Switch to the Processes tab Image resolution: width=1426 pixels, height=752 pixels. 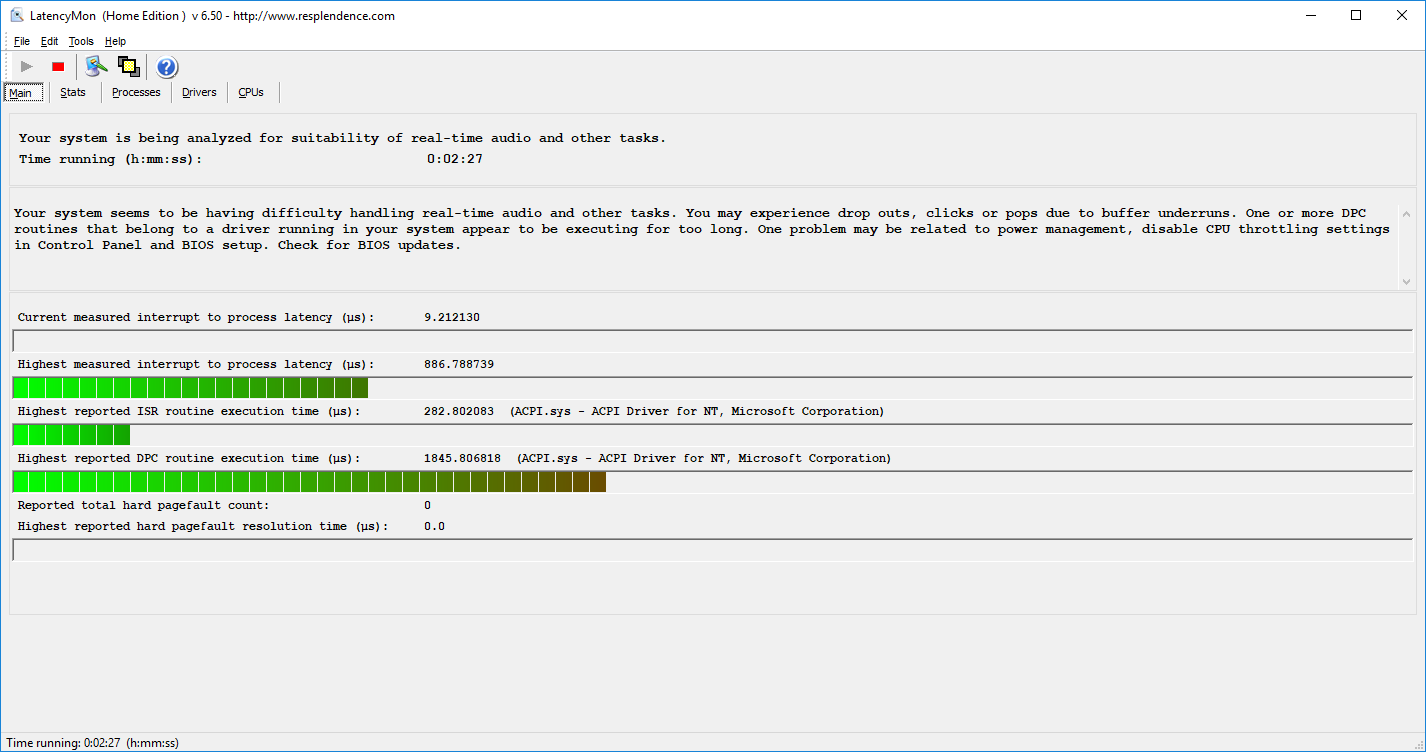click(x=136, y=93)
